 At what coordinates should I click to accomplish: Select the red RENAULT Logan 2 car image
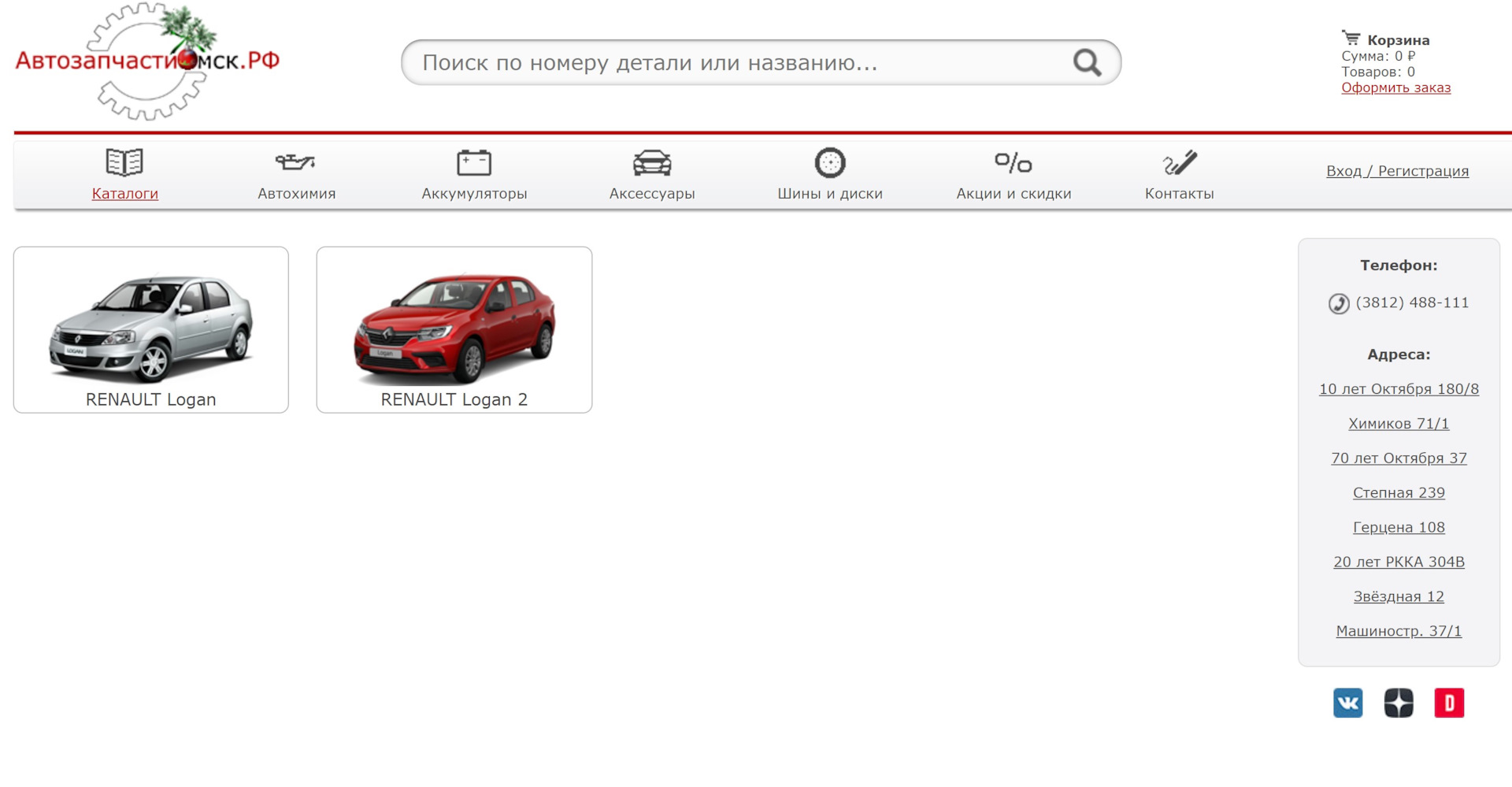[x=454, y=328]
